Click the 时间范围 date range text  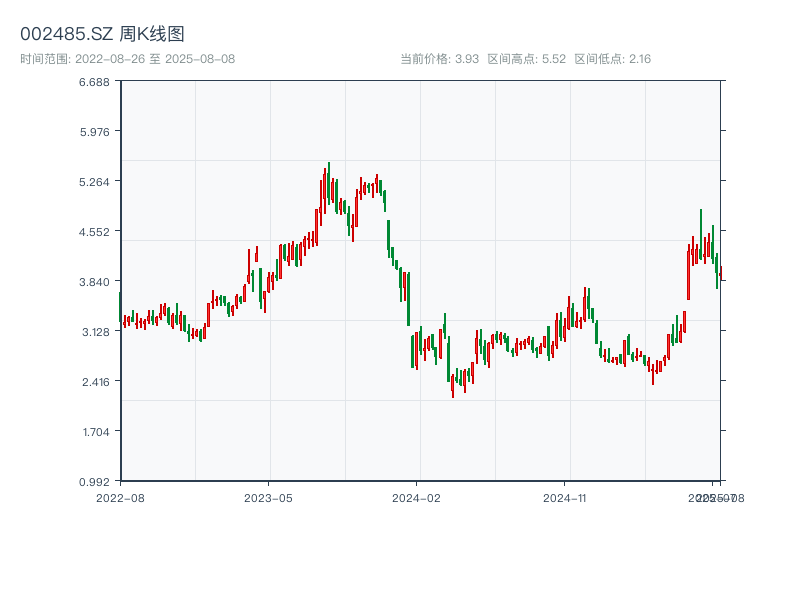pos(127,59)
